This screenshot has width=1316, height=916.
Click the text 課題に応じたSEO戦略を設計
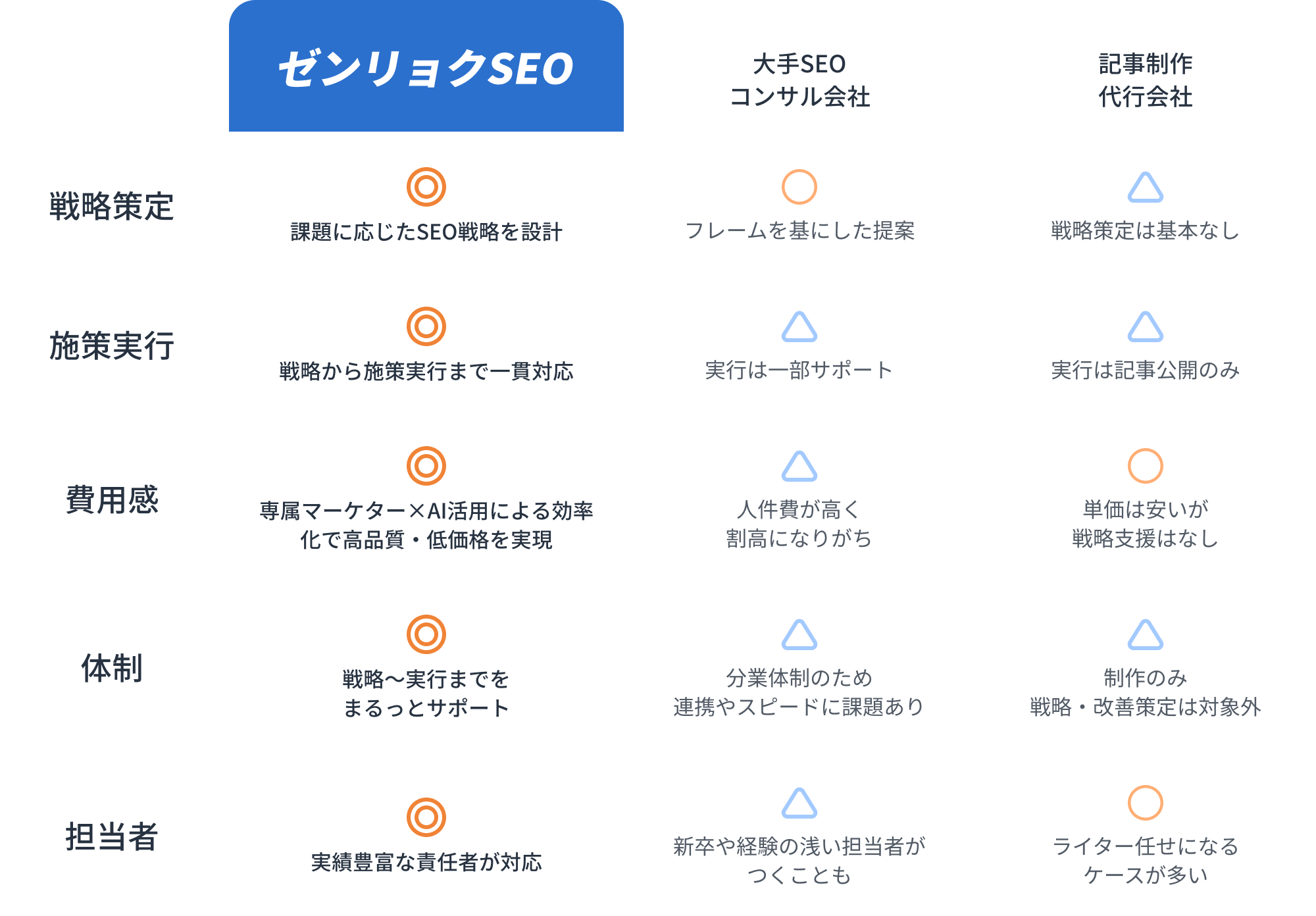coord(426,232)
